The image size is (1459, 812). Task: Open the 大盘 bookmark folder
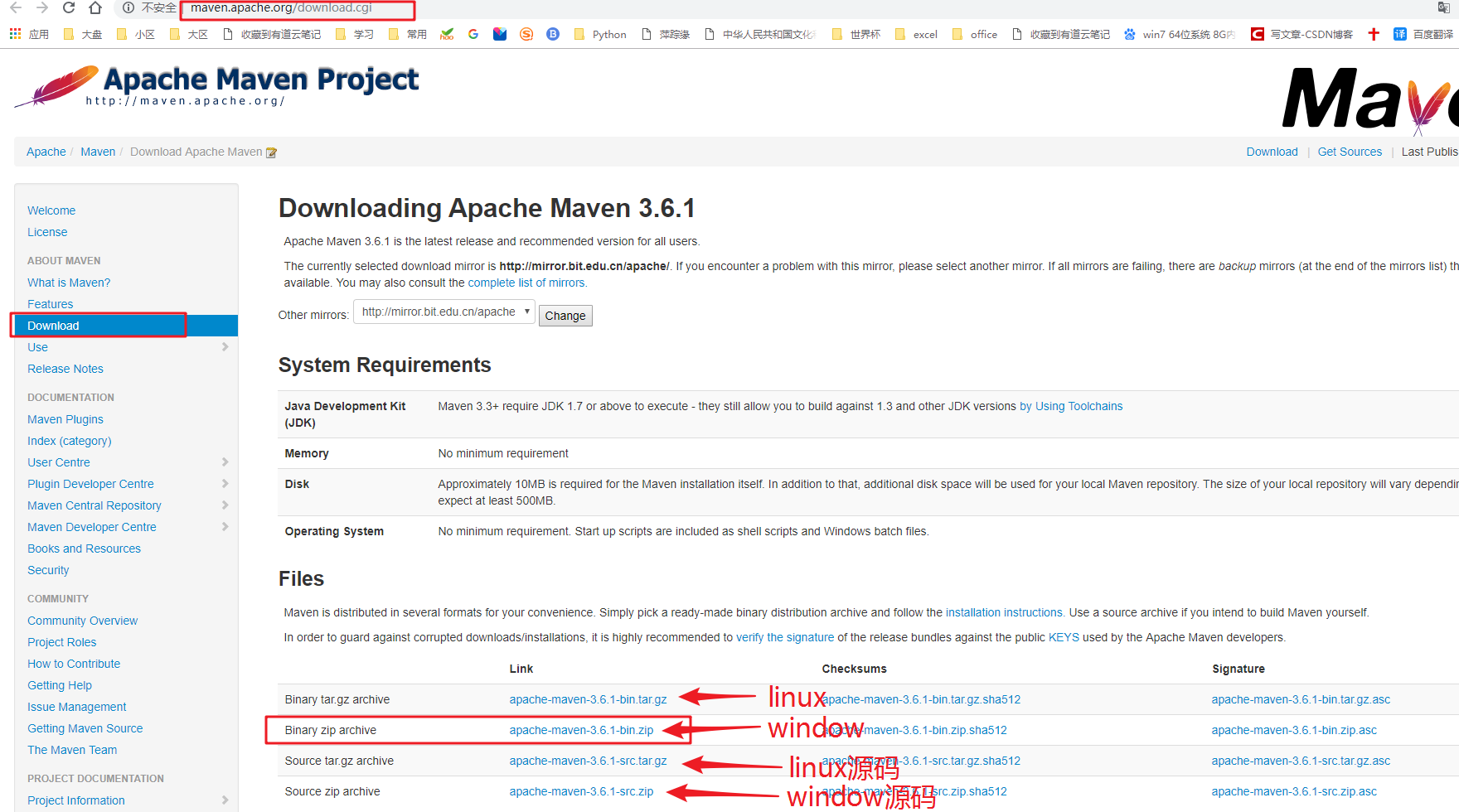(x=83, y=34)
